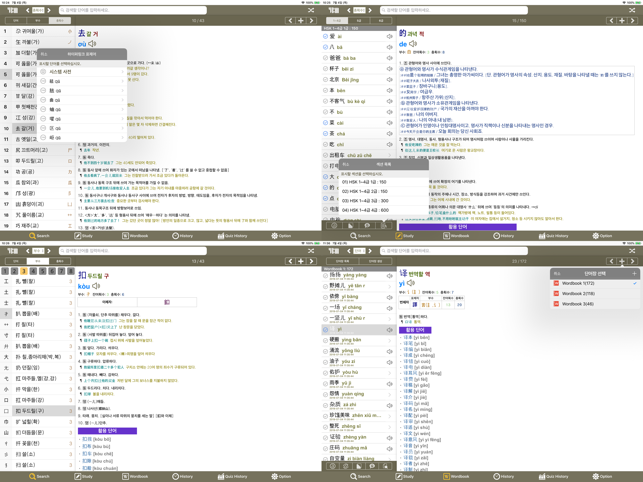
Task: Add new wordbook with popup plus icon
Action: [x=633, y=273]
